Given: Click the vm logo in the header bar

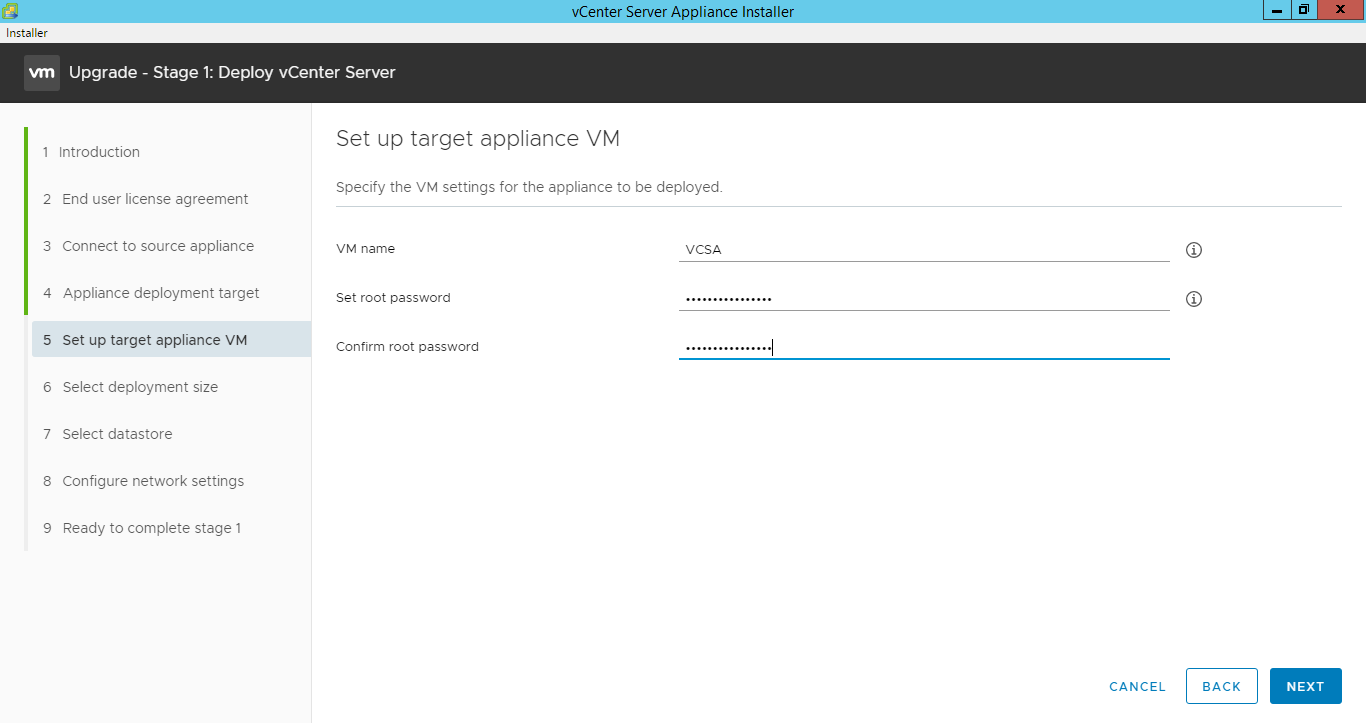Looking at the screenshot, I should [x=41, y=72].
